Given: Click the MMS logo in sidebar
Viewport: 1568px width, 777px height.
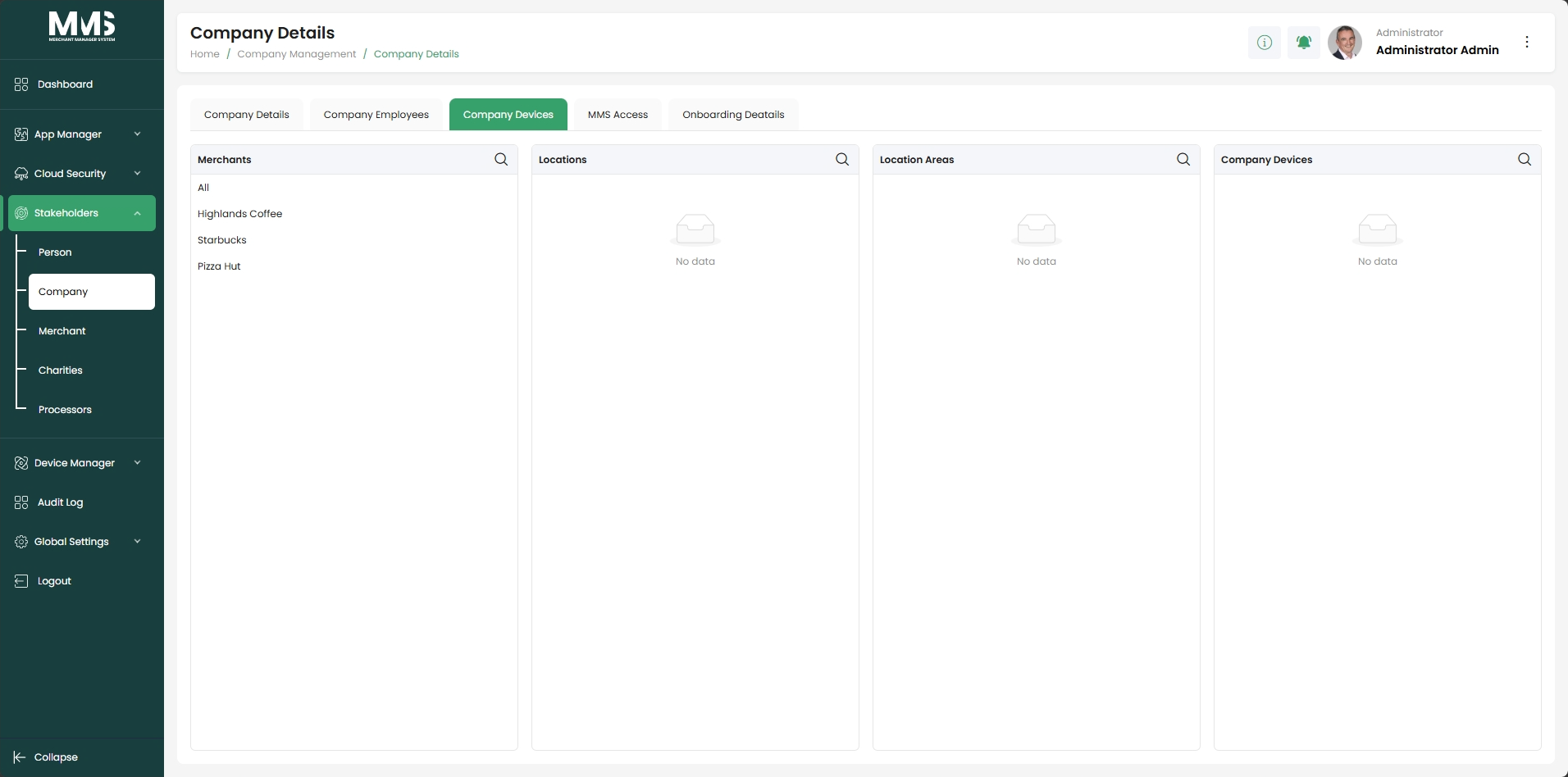Looking at the screenshot, I should pyautogui.click(x=82, y=26).
